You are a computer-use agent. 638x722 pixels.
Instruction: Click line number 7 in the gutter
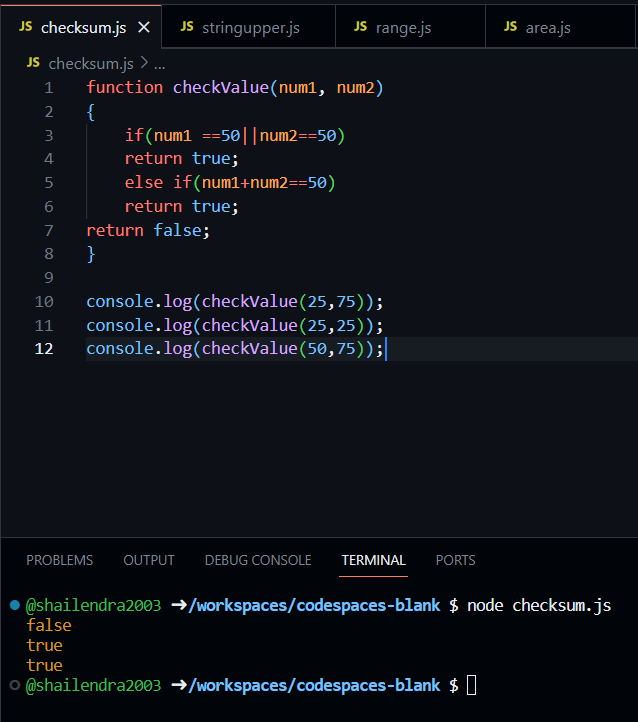click(x=49, y=230)
